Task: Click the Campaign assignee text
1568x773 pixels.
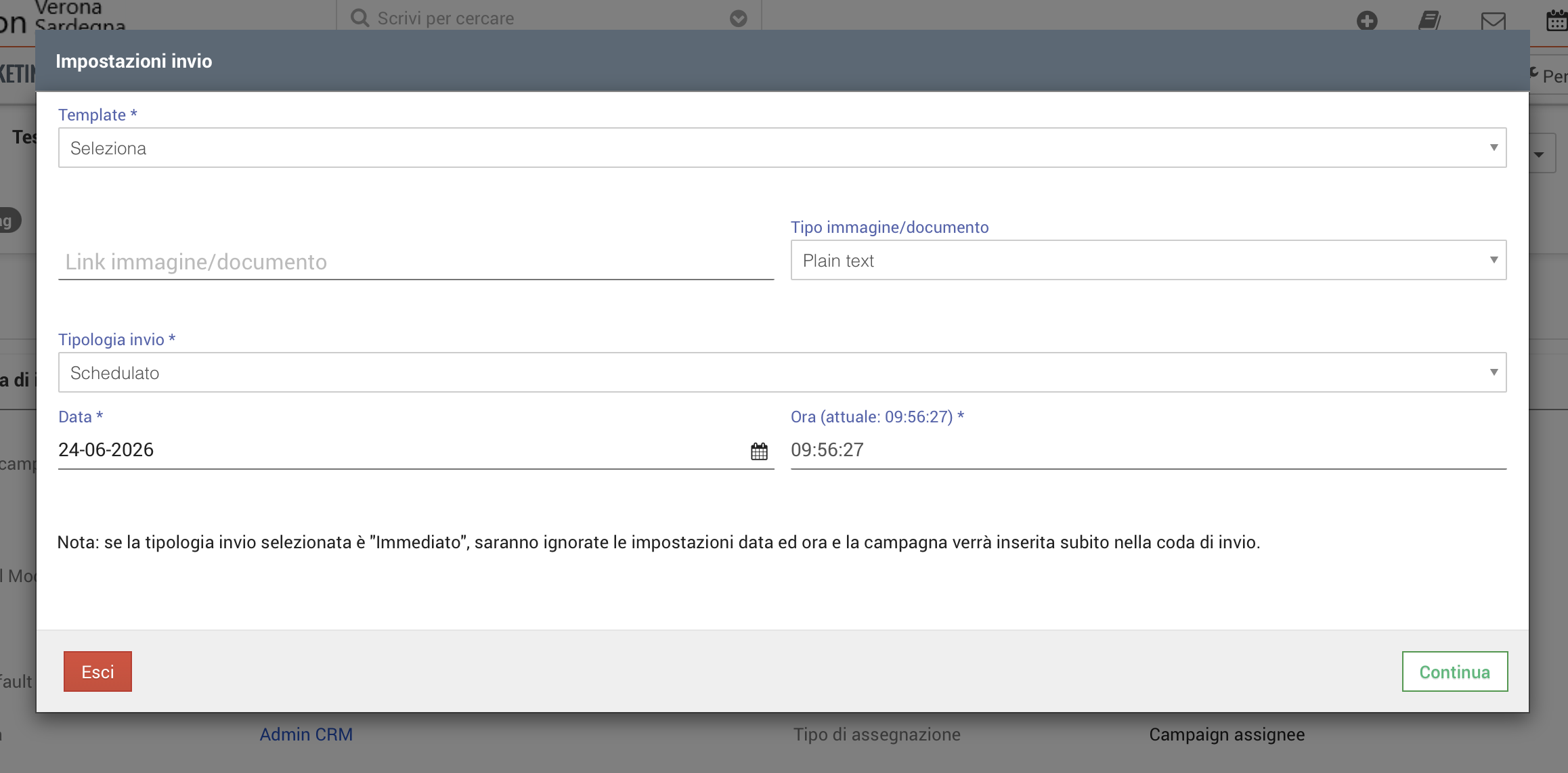Action: 1227,734
